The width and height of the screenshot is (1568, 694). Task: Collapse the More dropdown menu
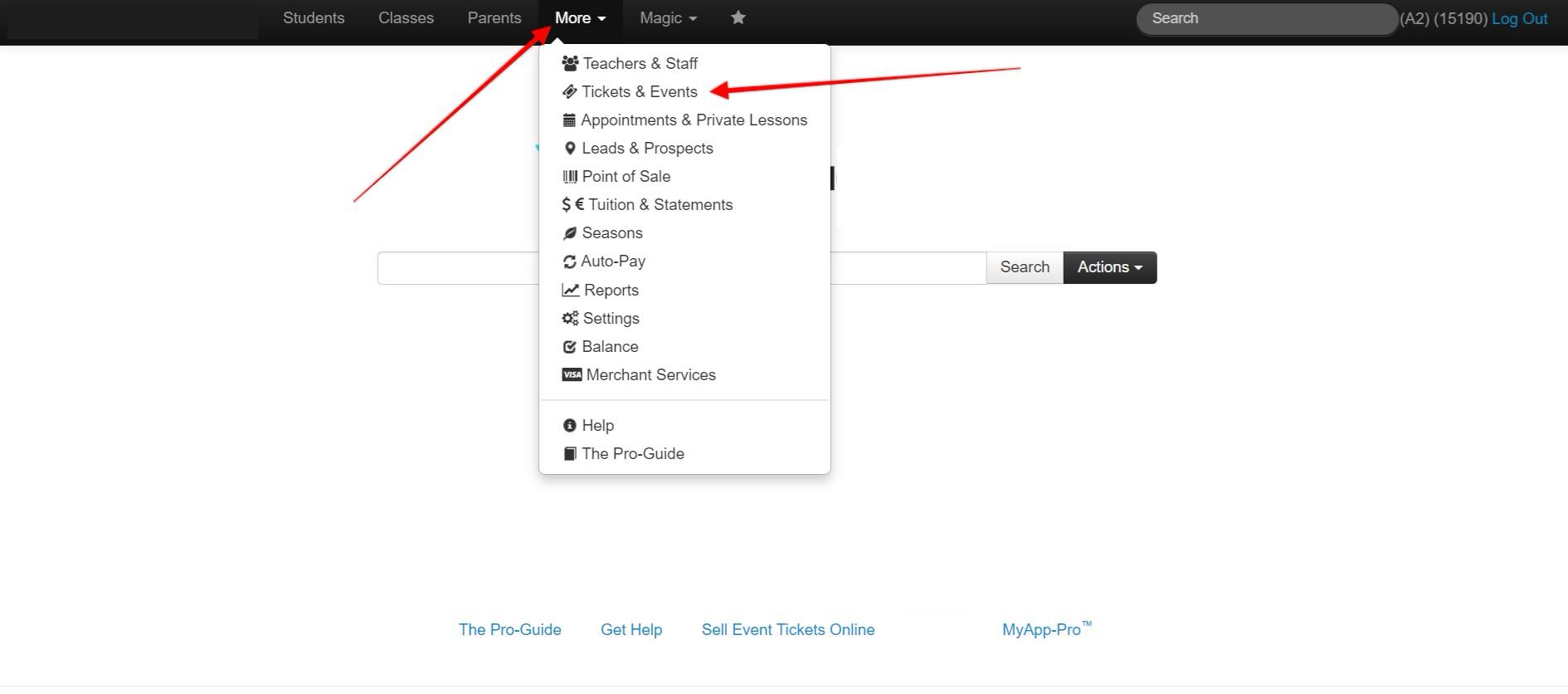pyautogui.click(x=580, y=18)
